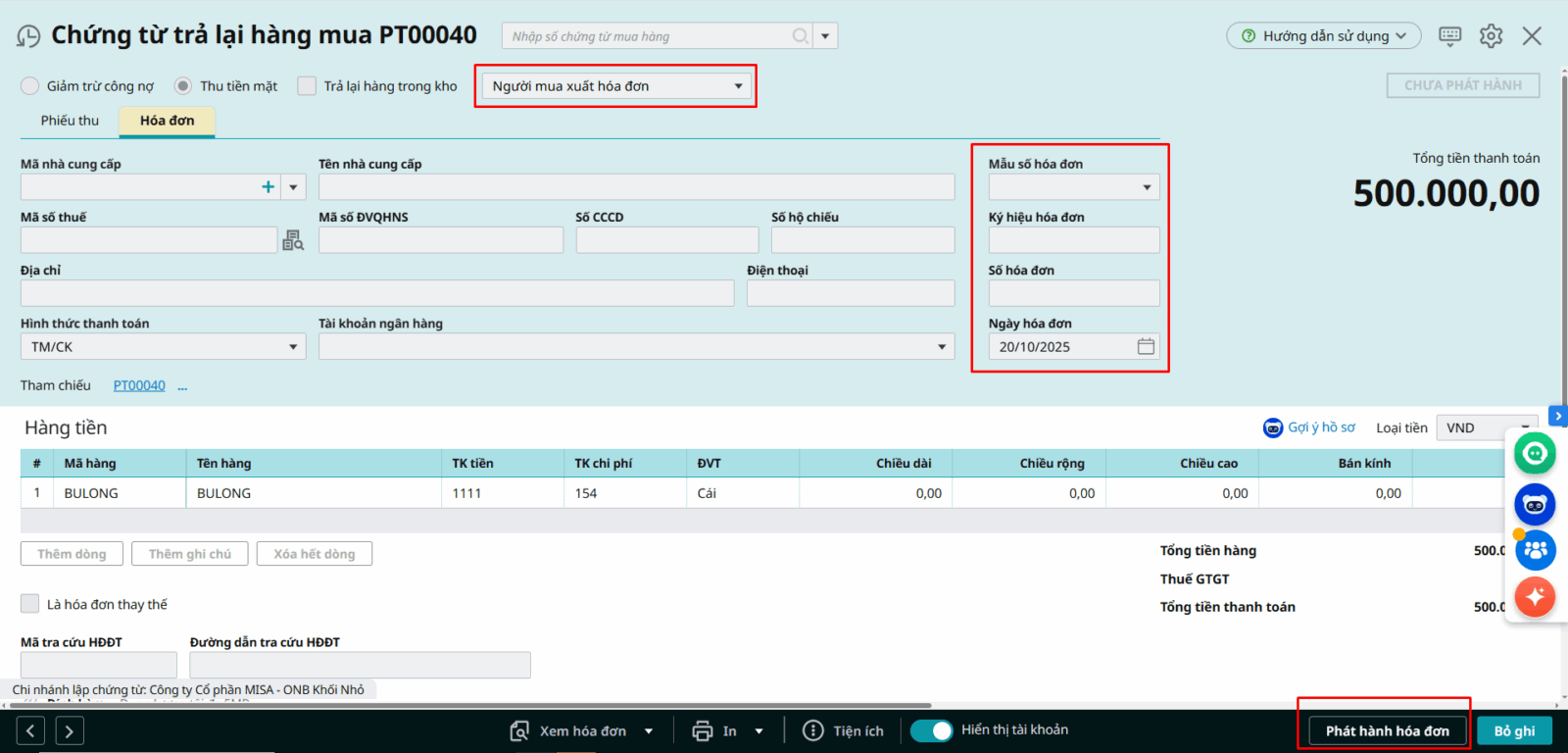Open the Mẫu số hóa đơn dropdown

(x=1147, y=187)
